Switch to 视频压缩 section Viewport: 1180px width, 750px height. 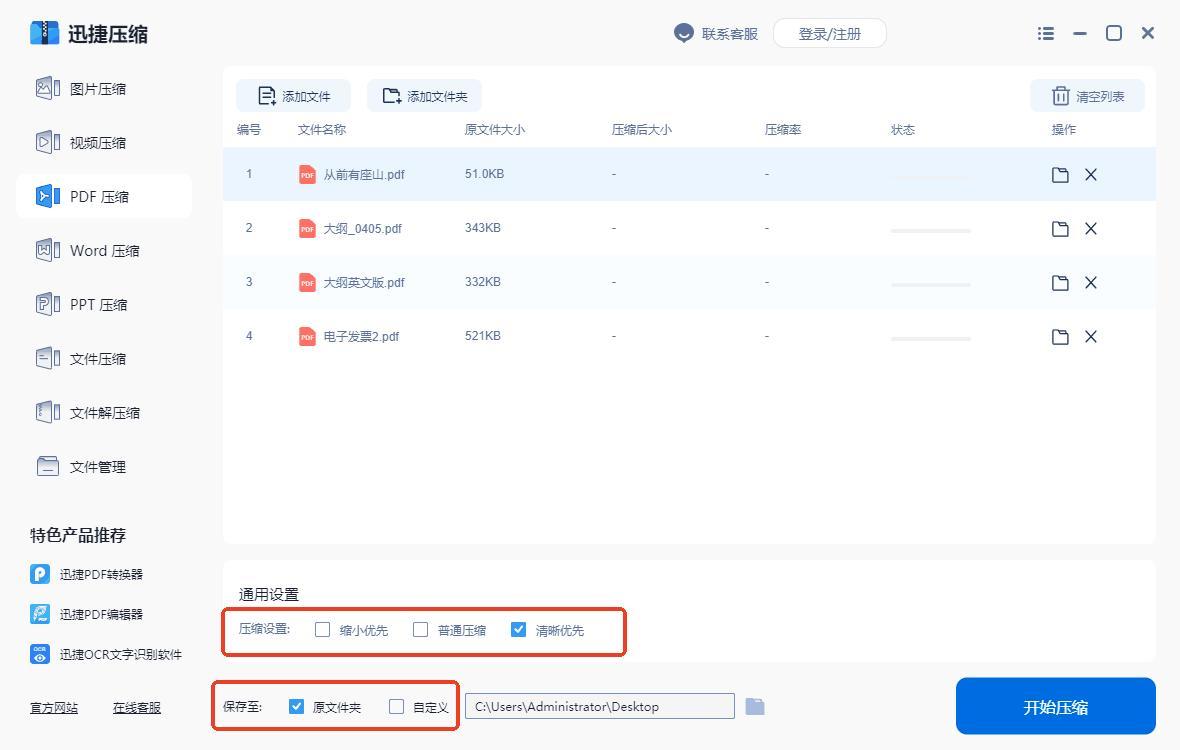[x=98, y=143]
